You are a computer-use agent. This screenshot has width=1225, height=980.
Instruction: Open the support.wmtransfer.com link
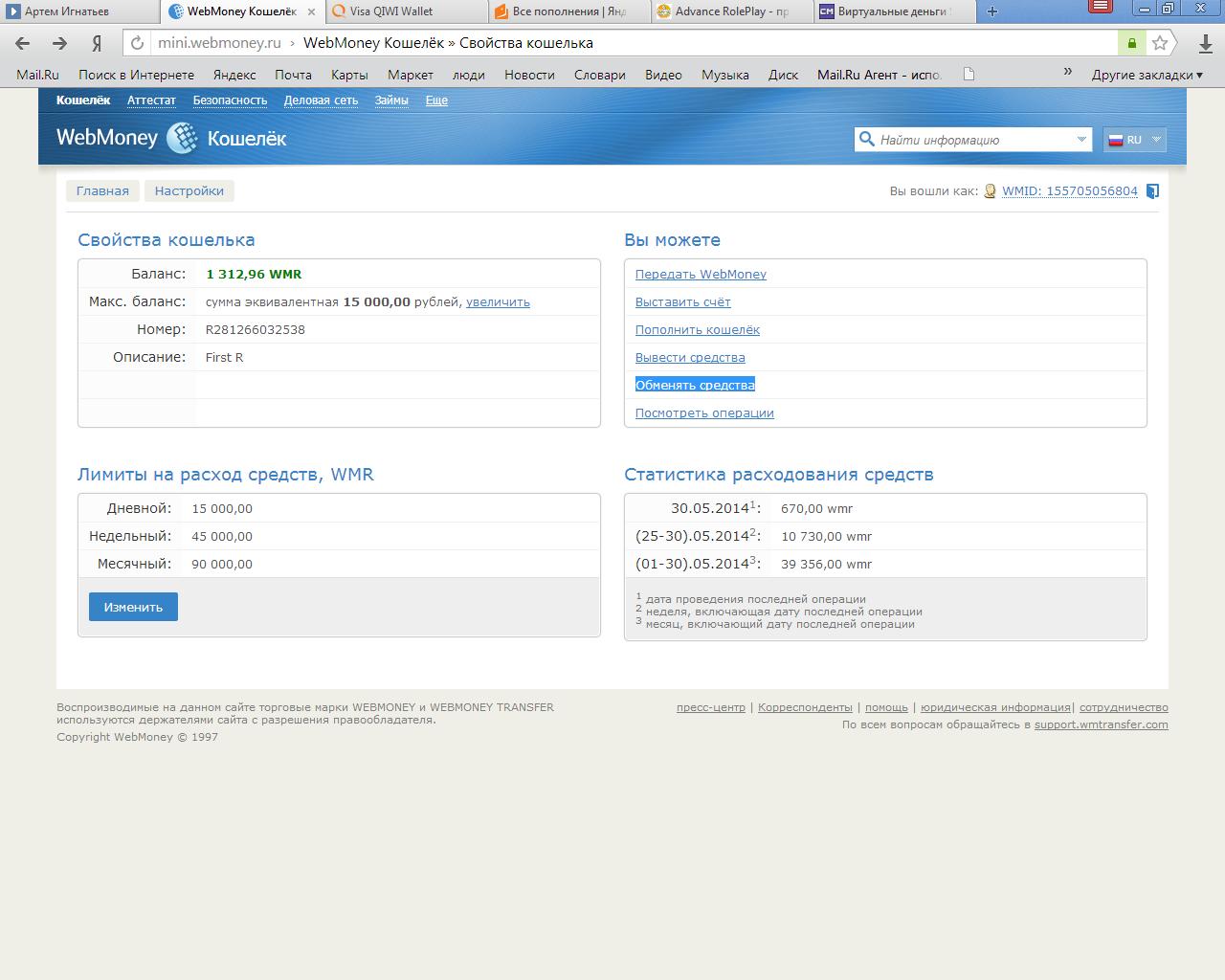[x=1102, y=724]
